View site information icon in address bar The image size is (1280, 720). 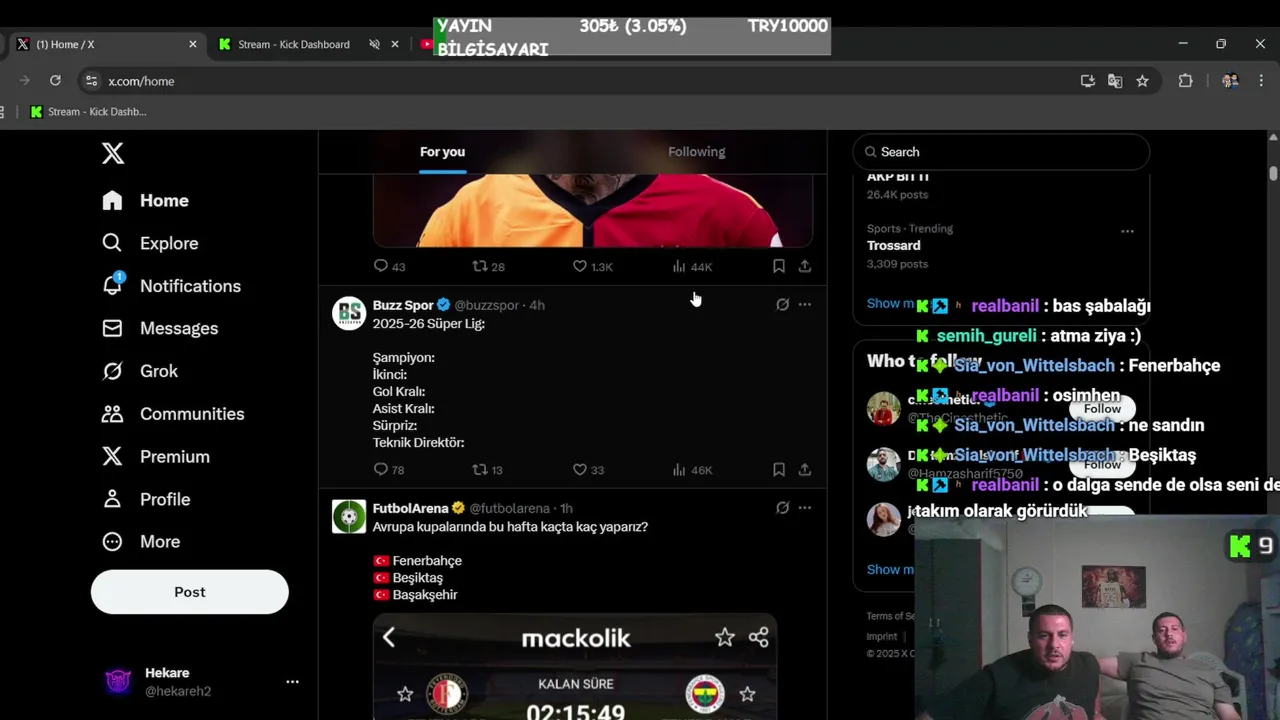(x=91, y=81)
